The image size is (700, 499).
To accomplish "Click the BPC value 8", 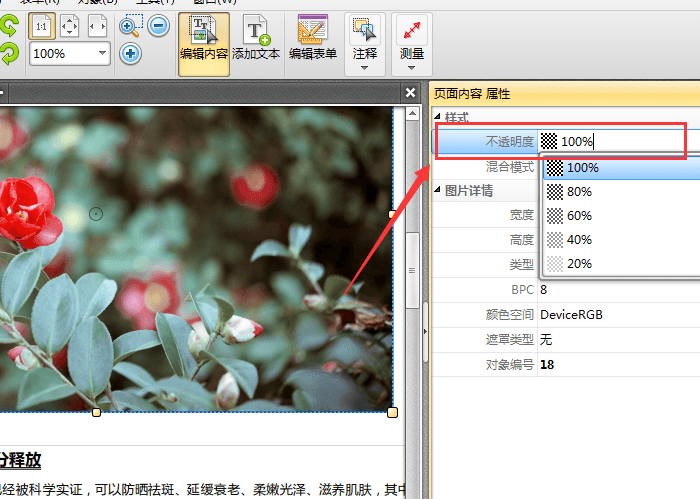I will tap(543, 290).
